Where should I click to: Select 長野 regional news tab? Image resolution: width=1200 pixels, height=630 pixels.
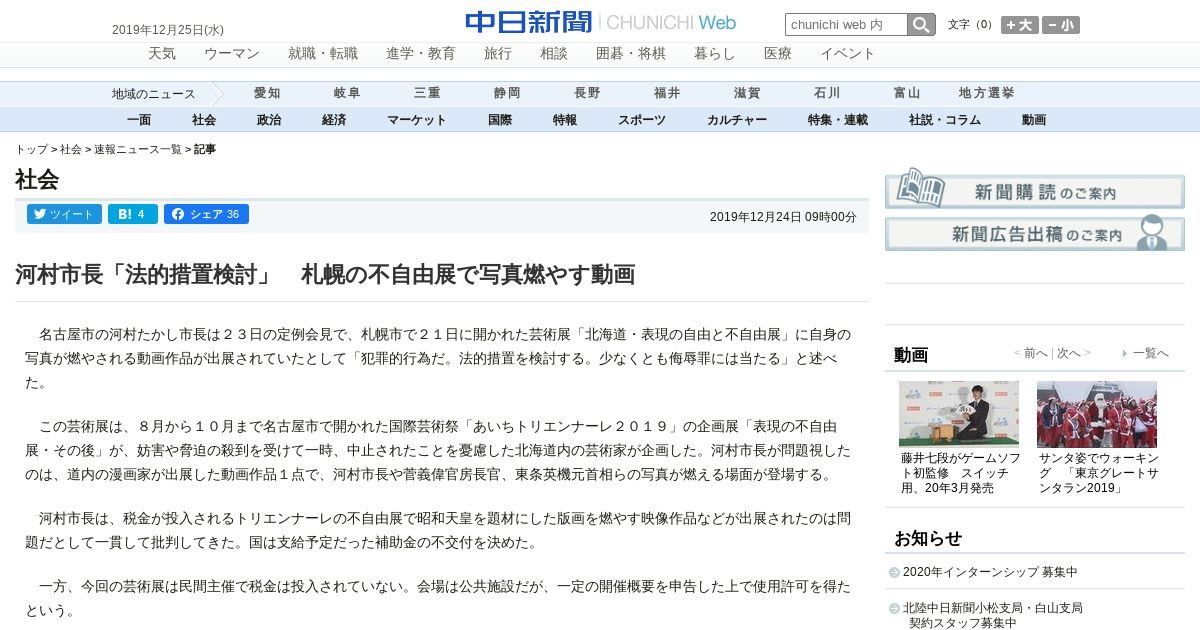click(587, 93)
